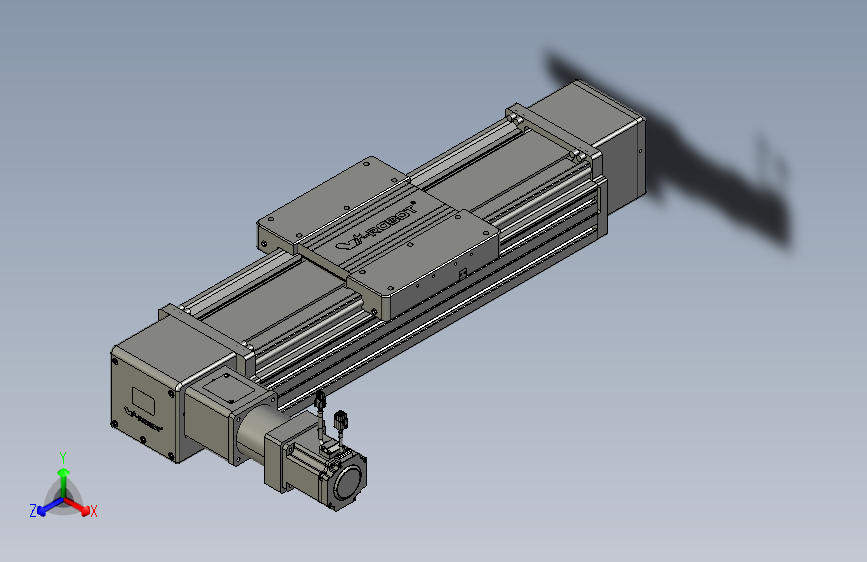Select the front end cap with the logo
The image size is (867, 562).
(x=144, y=407)
